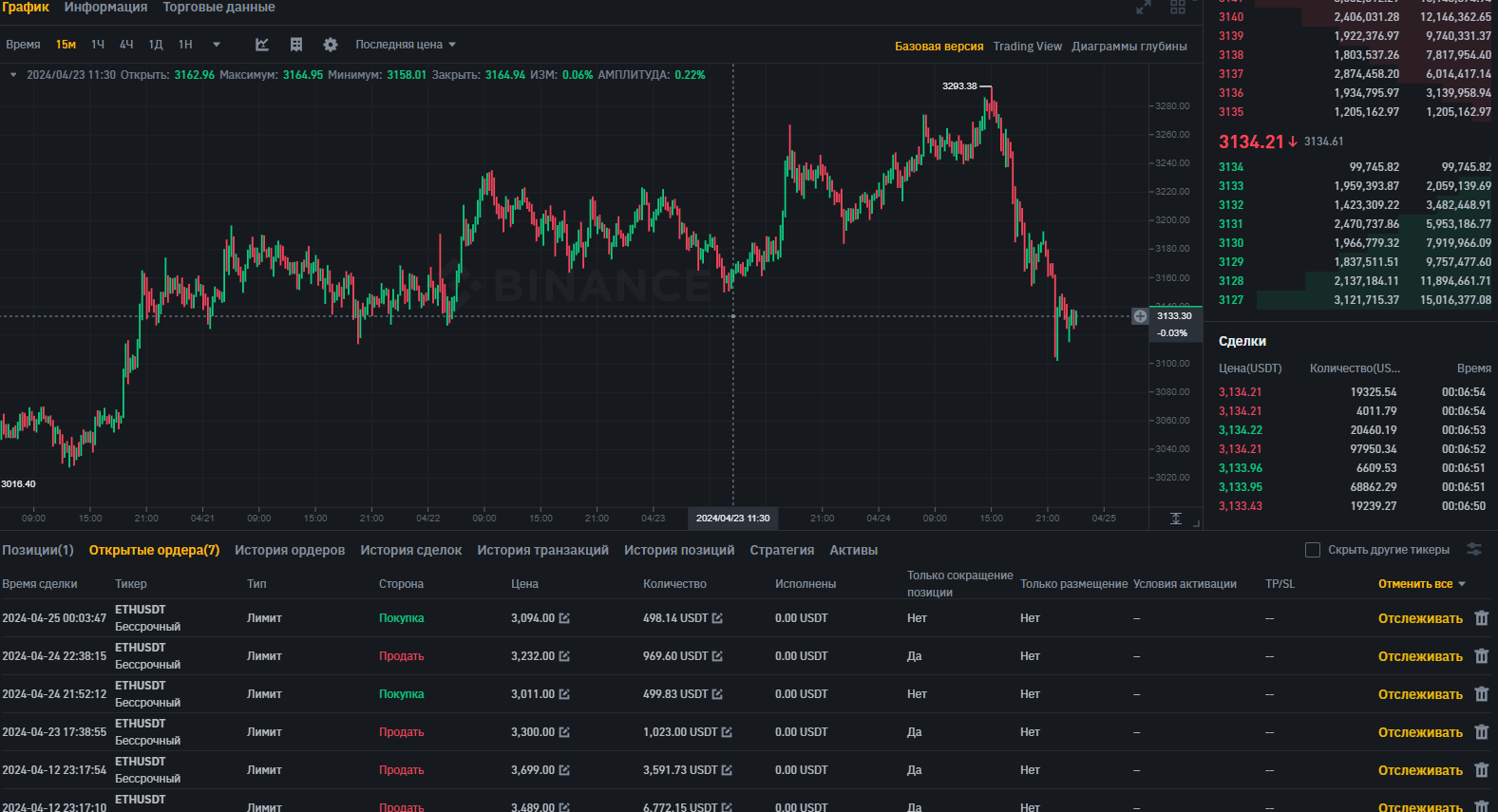This screenshot has width=1498, height=812.
Task: Open the 'Торговые данные' tab
Action: pos(218,8)
